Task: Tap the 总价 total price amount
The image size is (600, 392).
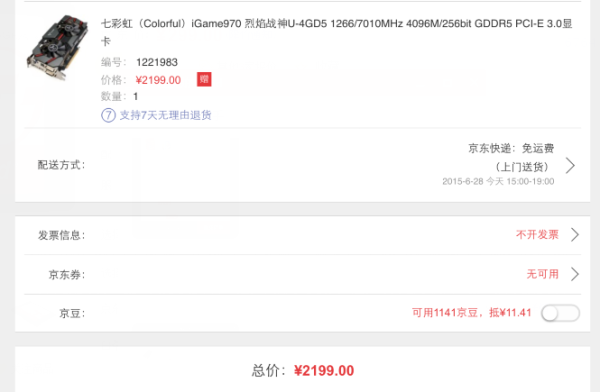Action: coord(324,371)
